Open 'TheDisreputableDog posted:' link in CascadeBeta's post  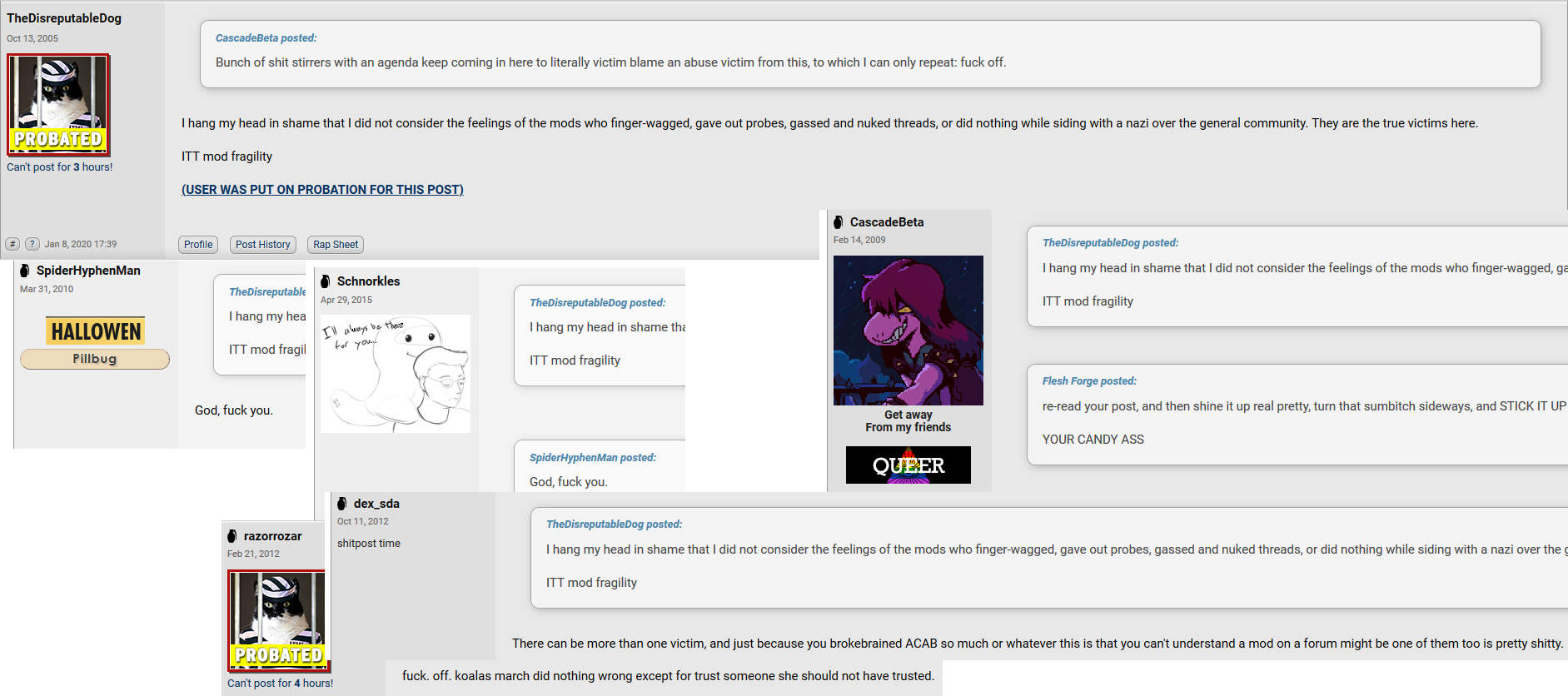1111,243
